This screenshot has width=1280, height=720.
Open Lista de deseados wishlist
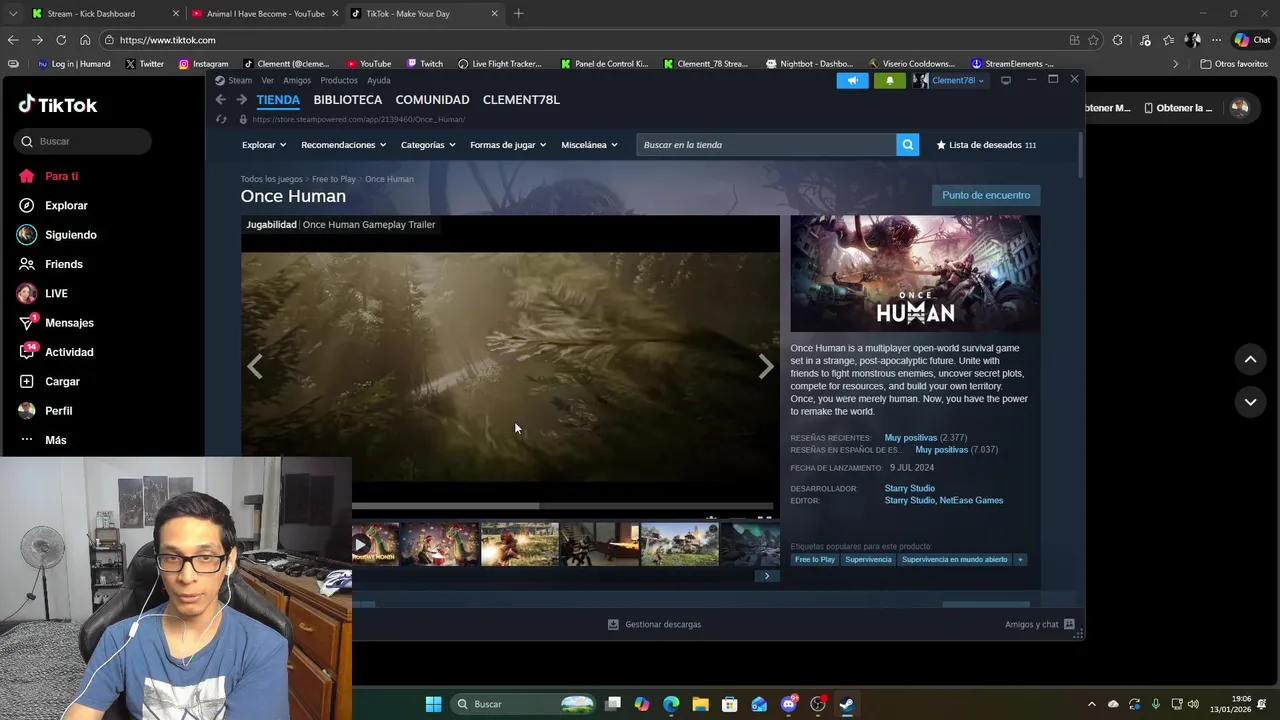986,145
